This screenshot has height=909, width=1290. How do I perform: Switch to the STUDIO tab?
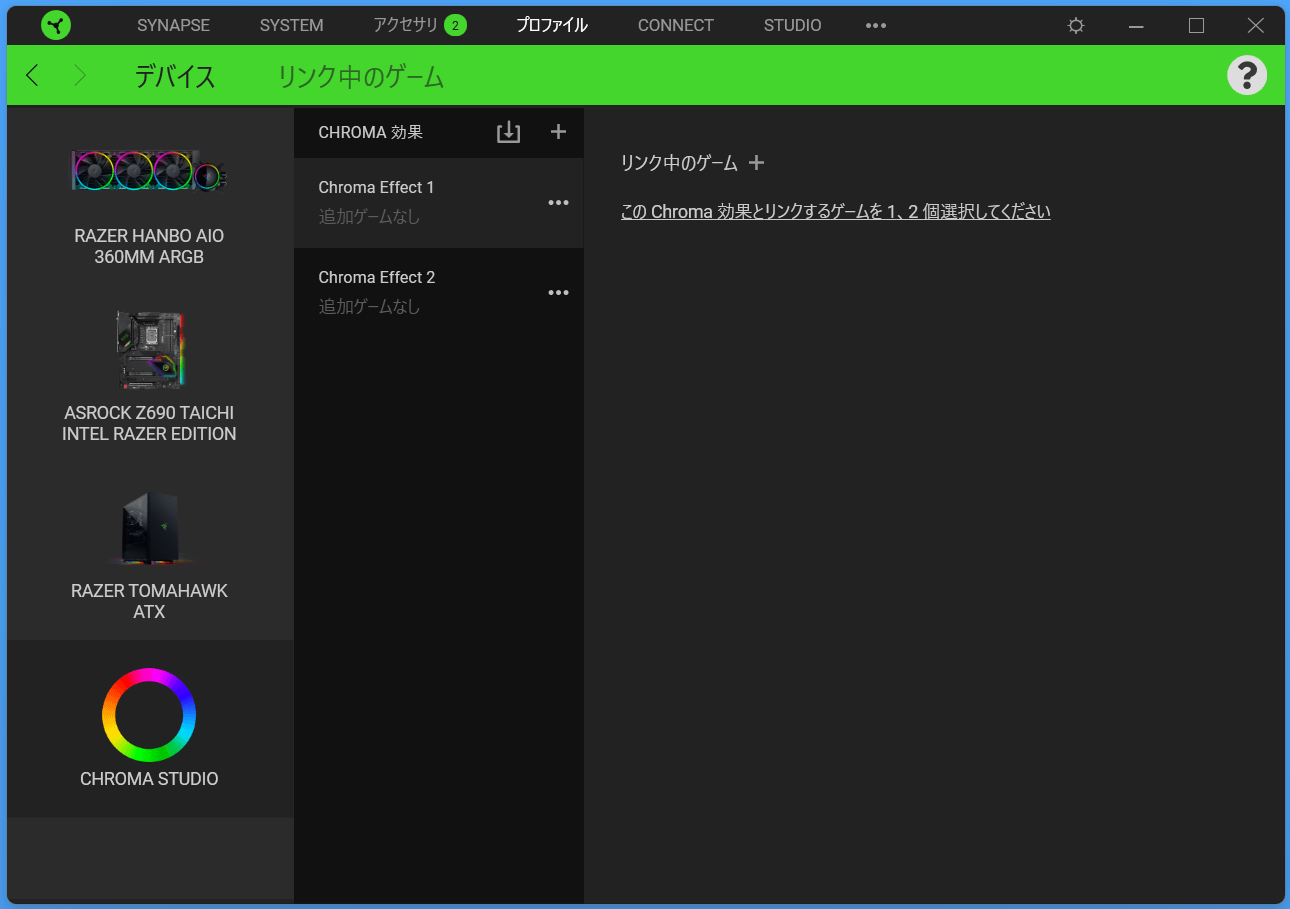click(792, 26)
